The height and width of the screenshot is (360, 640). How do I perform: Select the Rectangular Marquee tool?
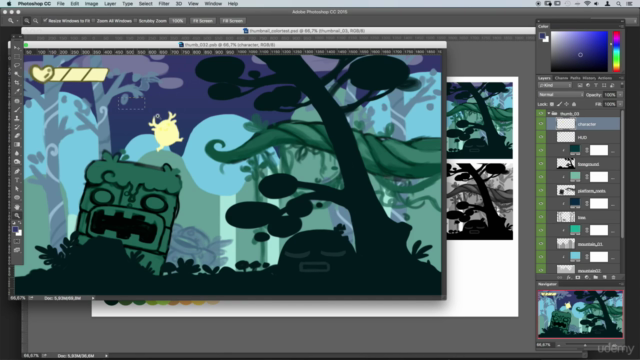pyautogui.click(x=17, y=57)
